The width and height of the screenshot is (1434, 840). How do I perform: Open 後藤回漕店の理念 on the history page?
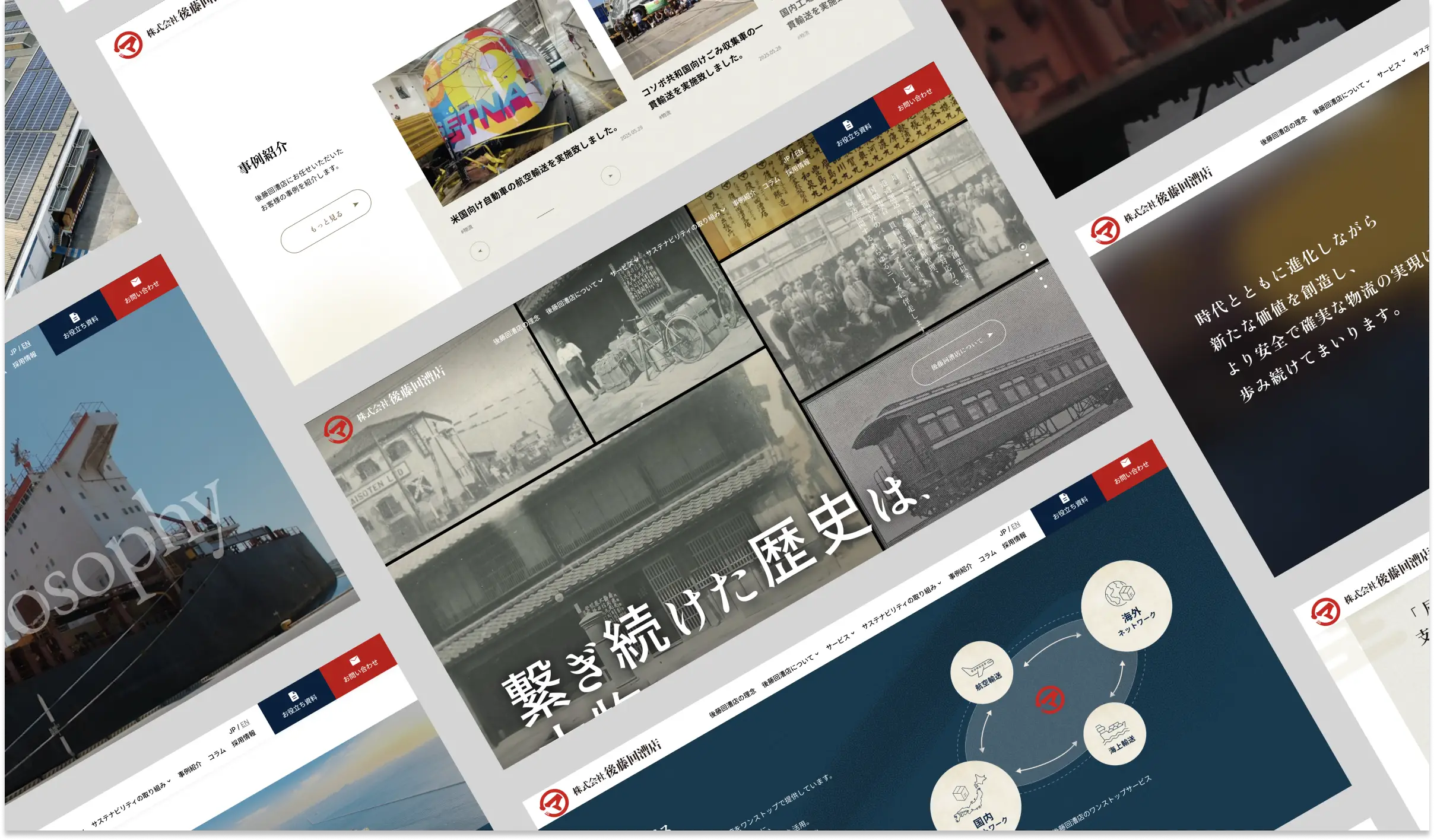[517, 329]
